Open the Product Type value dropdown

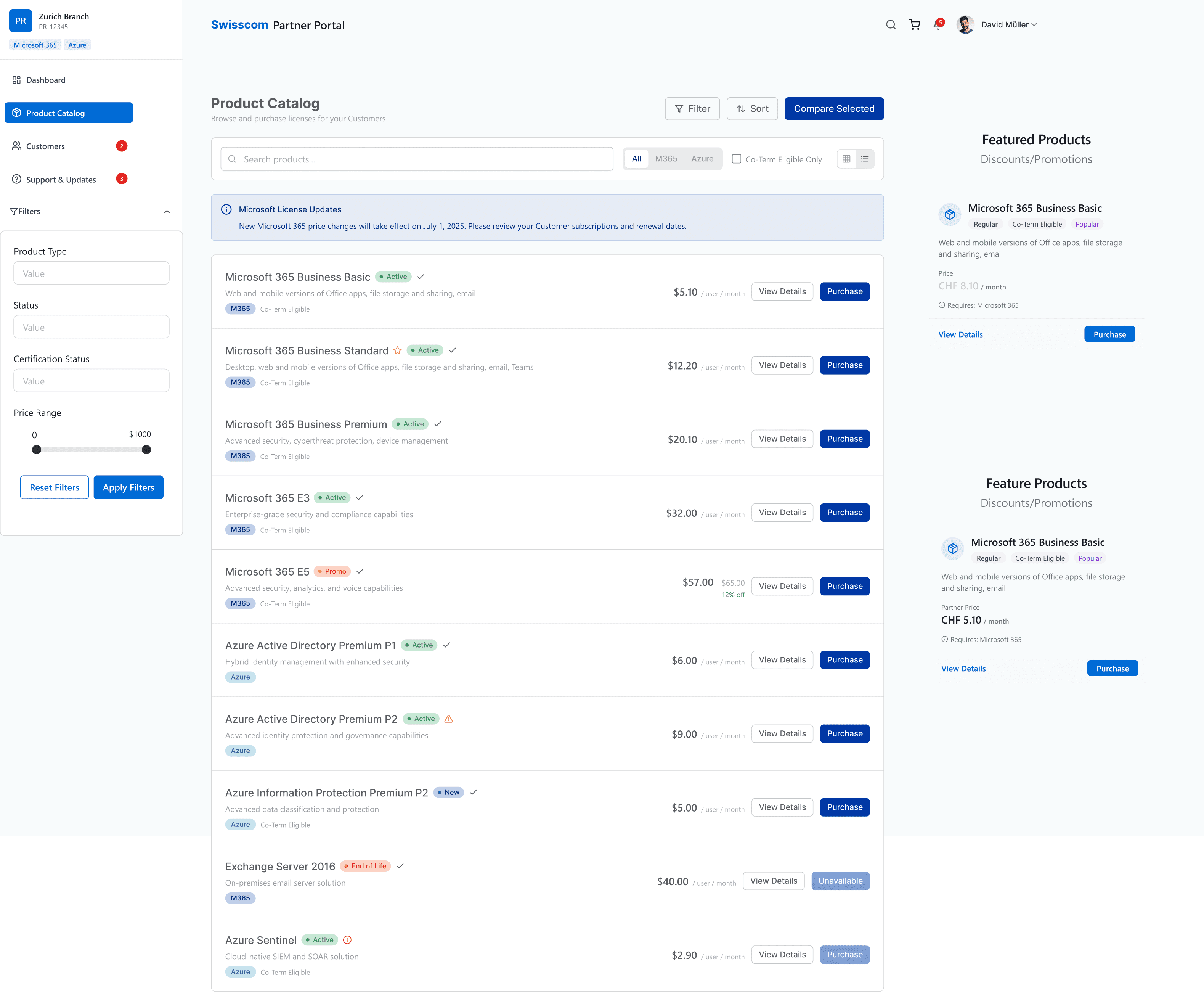tap(92, 273)
